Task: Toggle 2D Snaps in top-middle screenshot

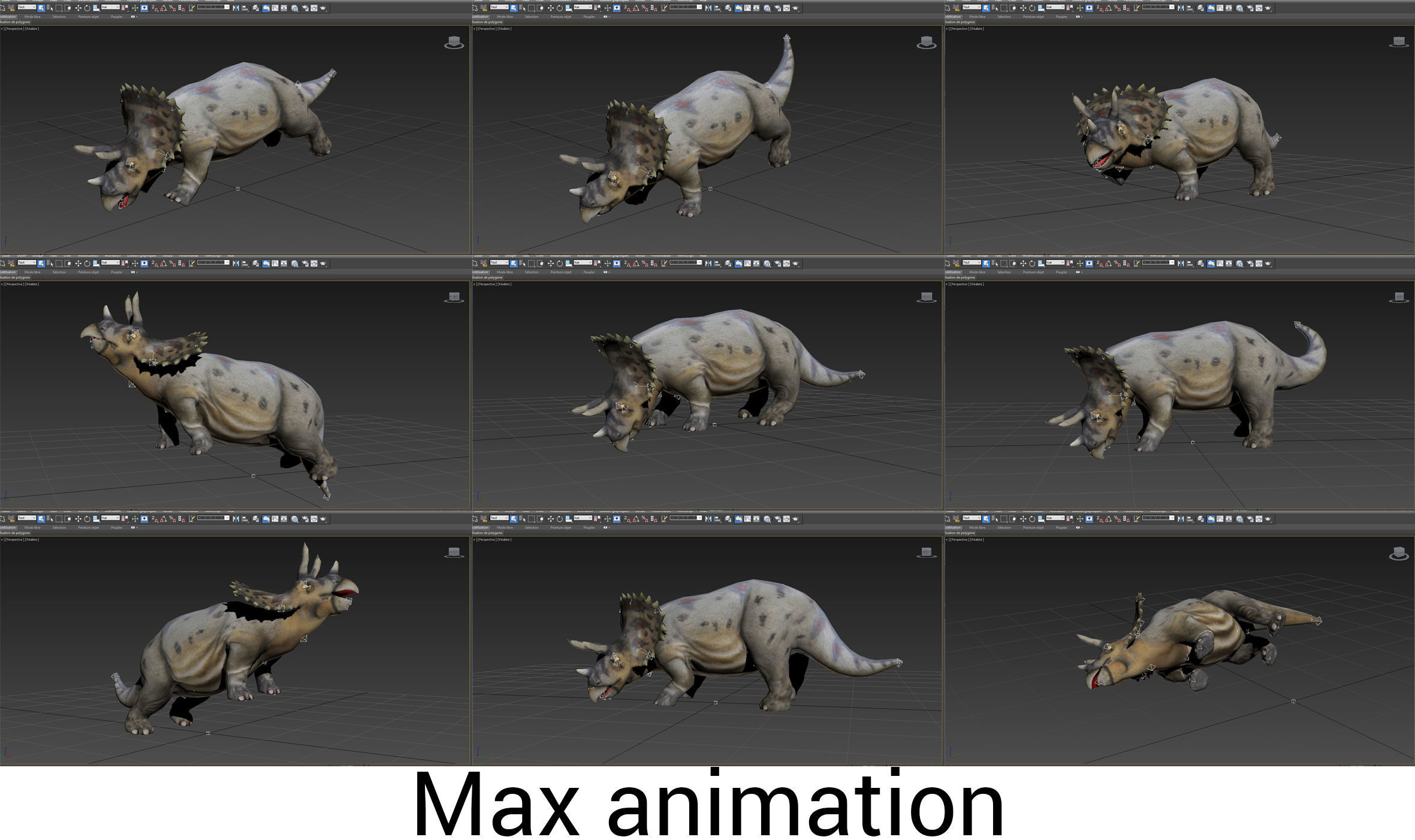Action: 627,8
